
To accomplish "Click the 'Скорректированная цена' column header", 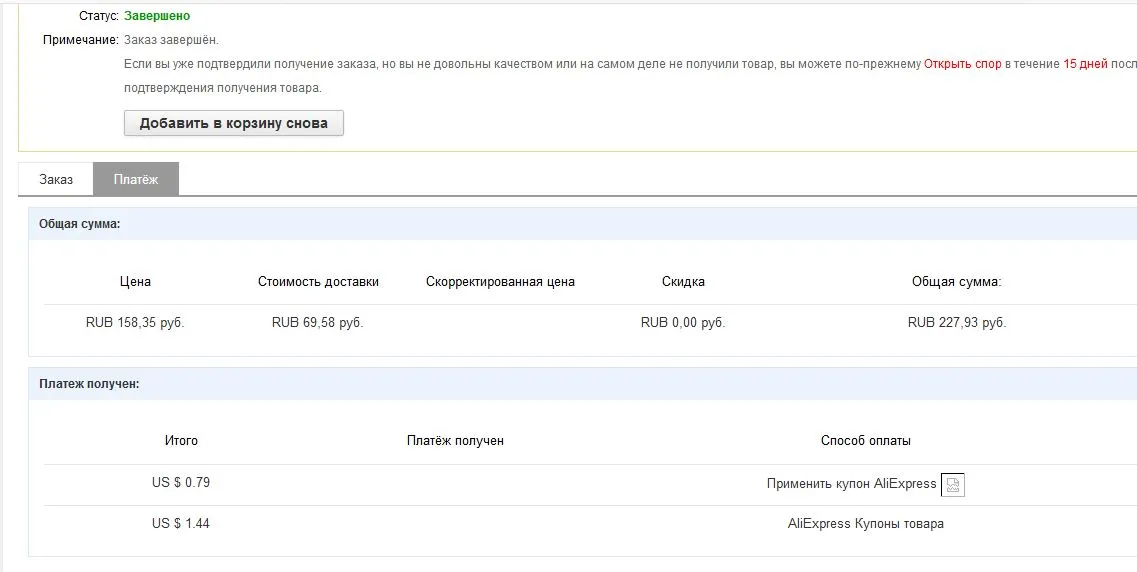I will tap(500, 282).
